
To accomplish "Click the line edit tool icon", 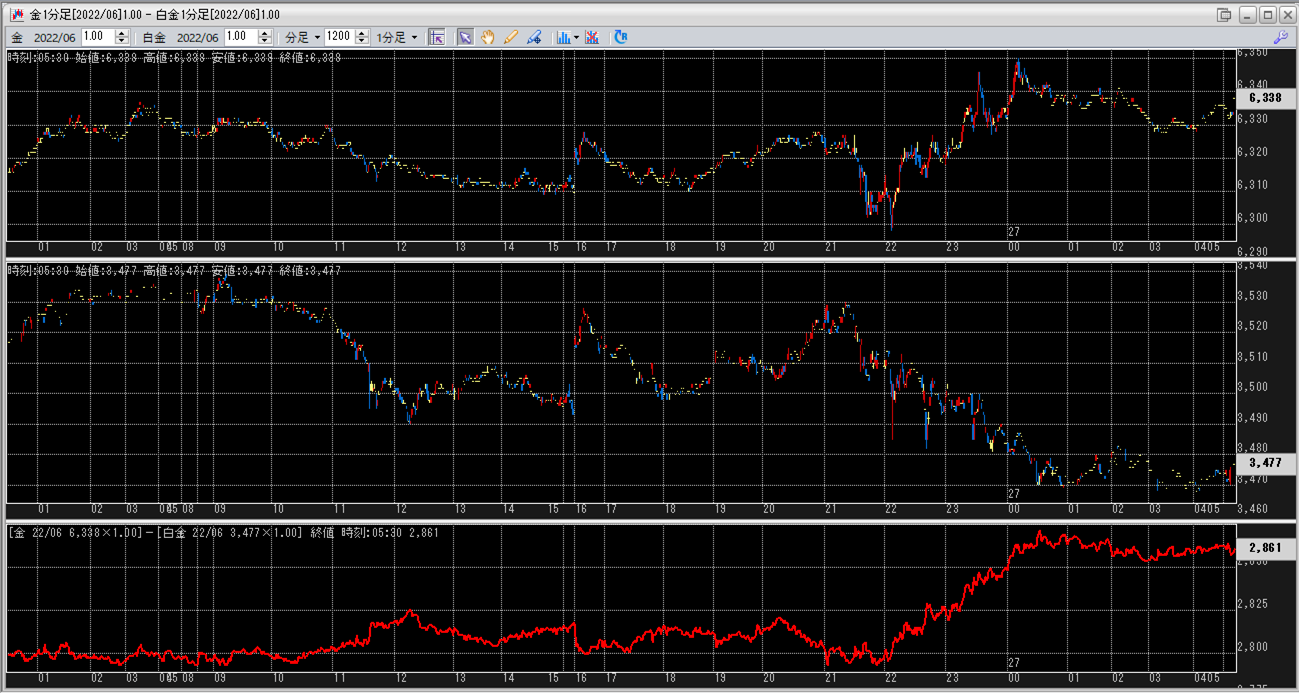I will tap(534, 37).
